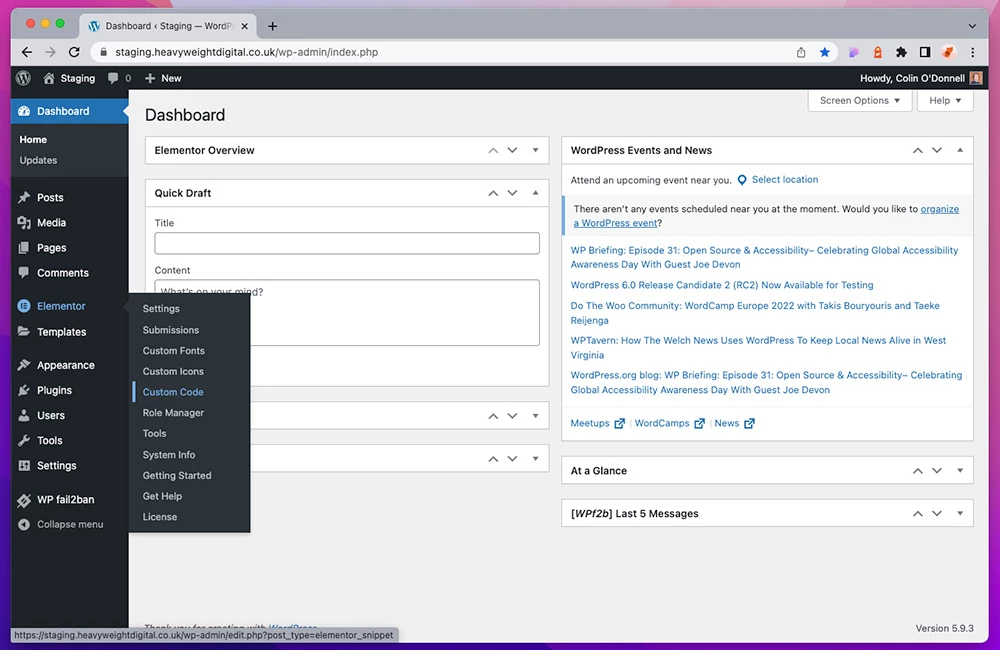
Task: Open the Help dropdown tab
Action: coord(945,100)
